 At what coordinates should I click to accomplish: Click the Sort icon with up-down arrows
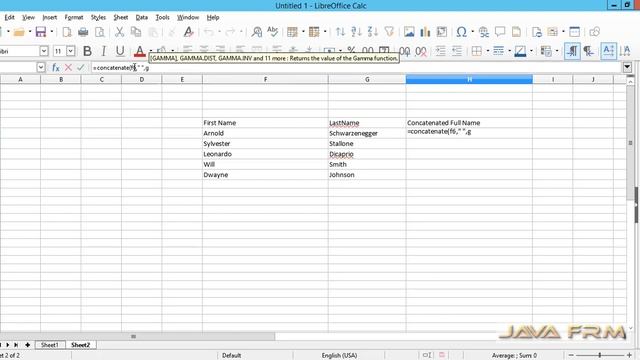(340, 32)
